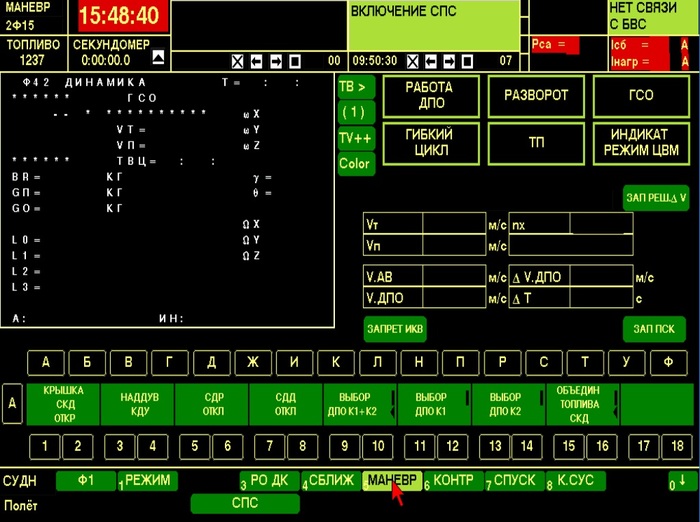Click the down arrow button labeled 0
Screen dimensions: 700x522
[682, 481]
